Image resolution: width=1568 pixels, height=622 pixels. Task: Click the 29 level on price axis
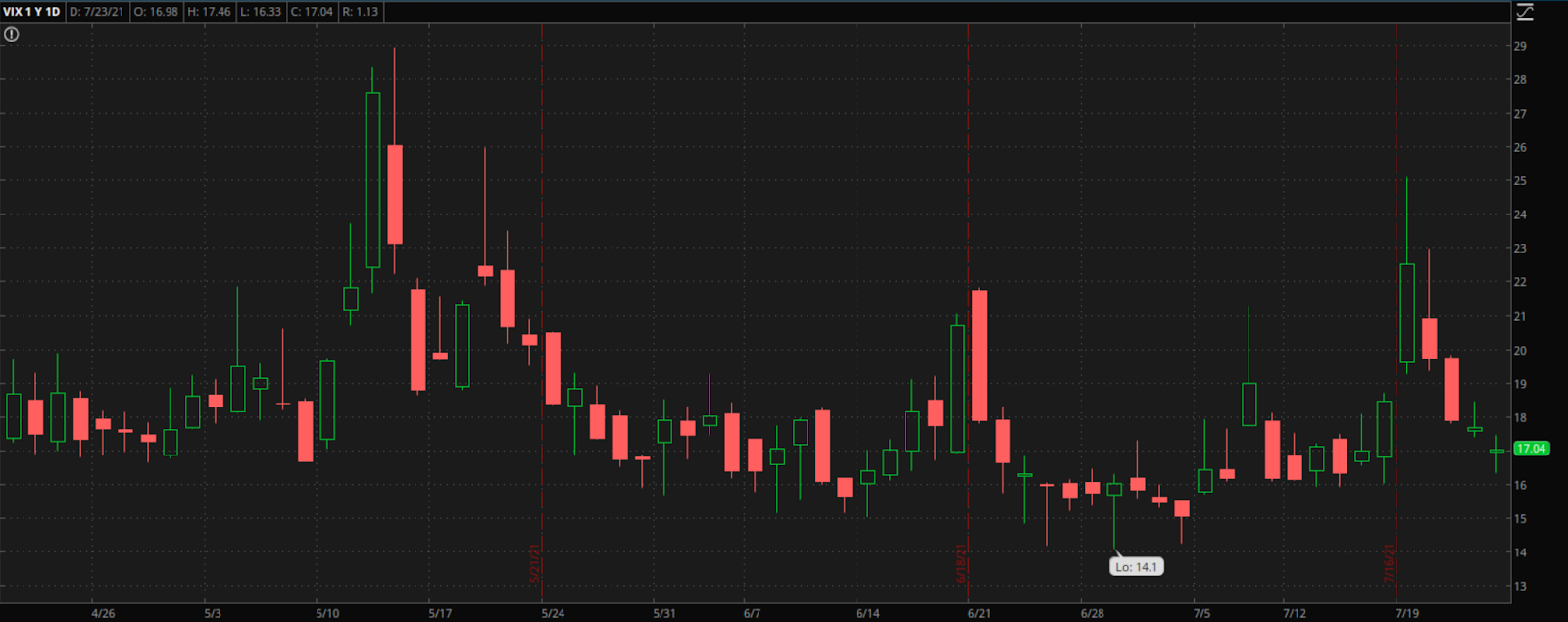[x=1520, y=46]
